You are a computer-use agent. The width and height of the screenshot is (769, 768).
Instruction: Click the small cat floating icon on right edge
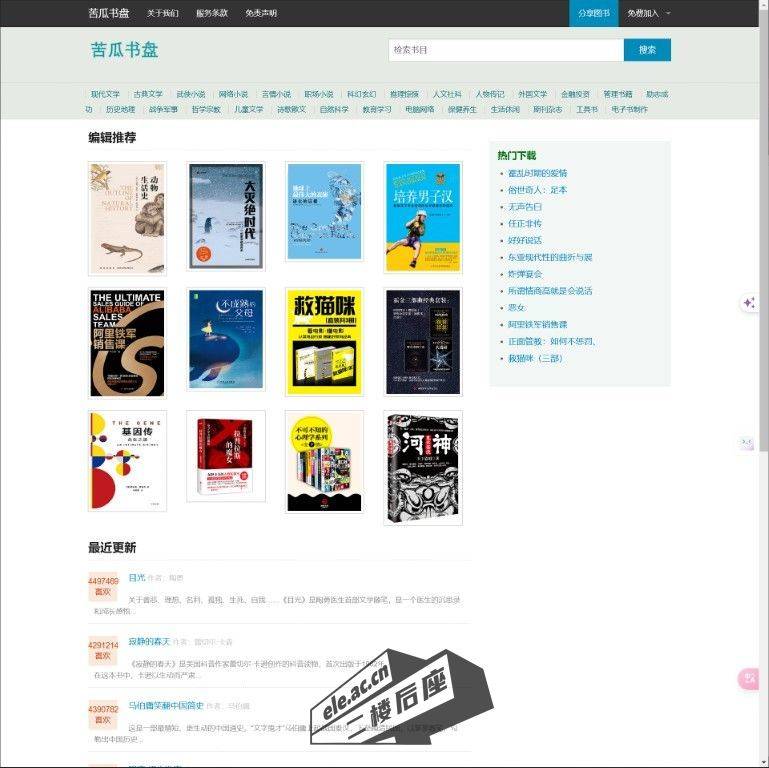click(x=746, y=444)
